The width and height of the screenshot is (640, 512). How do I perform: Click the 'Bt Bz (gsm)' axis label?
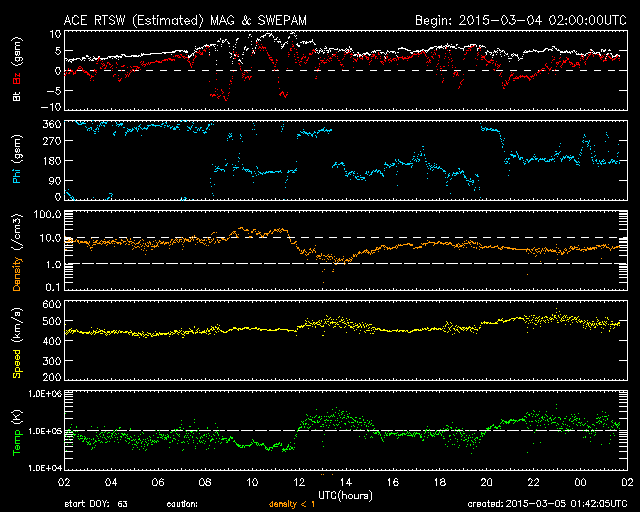coord(17,69)
